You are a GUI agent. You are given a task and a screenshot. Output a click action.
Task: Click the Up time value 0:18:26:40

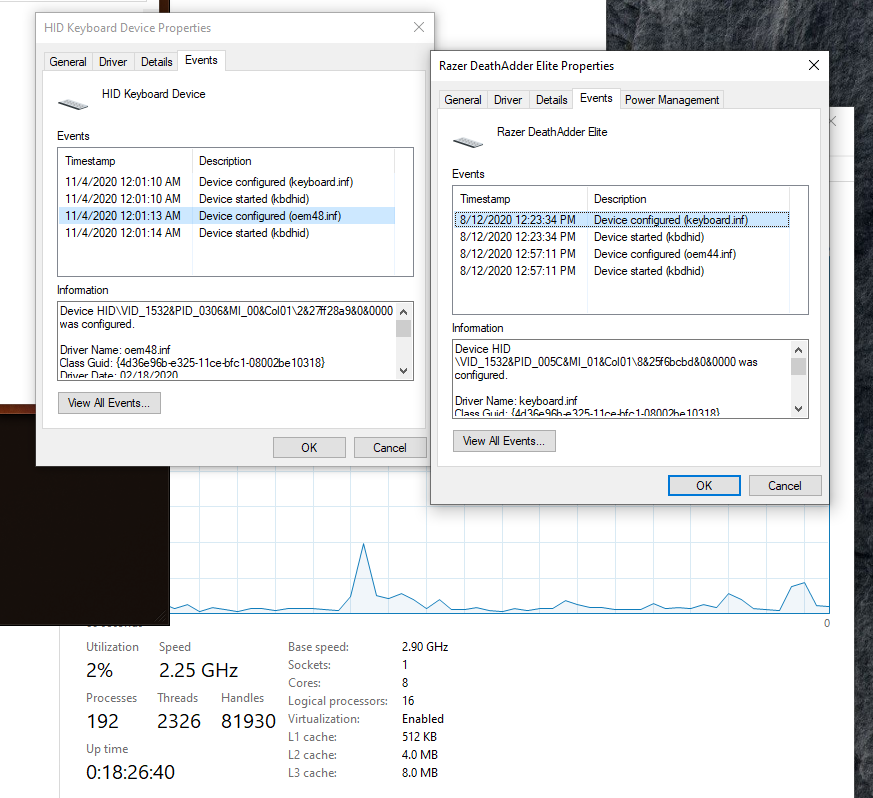click(130, 772)
